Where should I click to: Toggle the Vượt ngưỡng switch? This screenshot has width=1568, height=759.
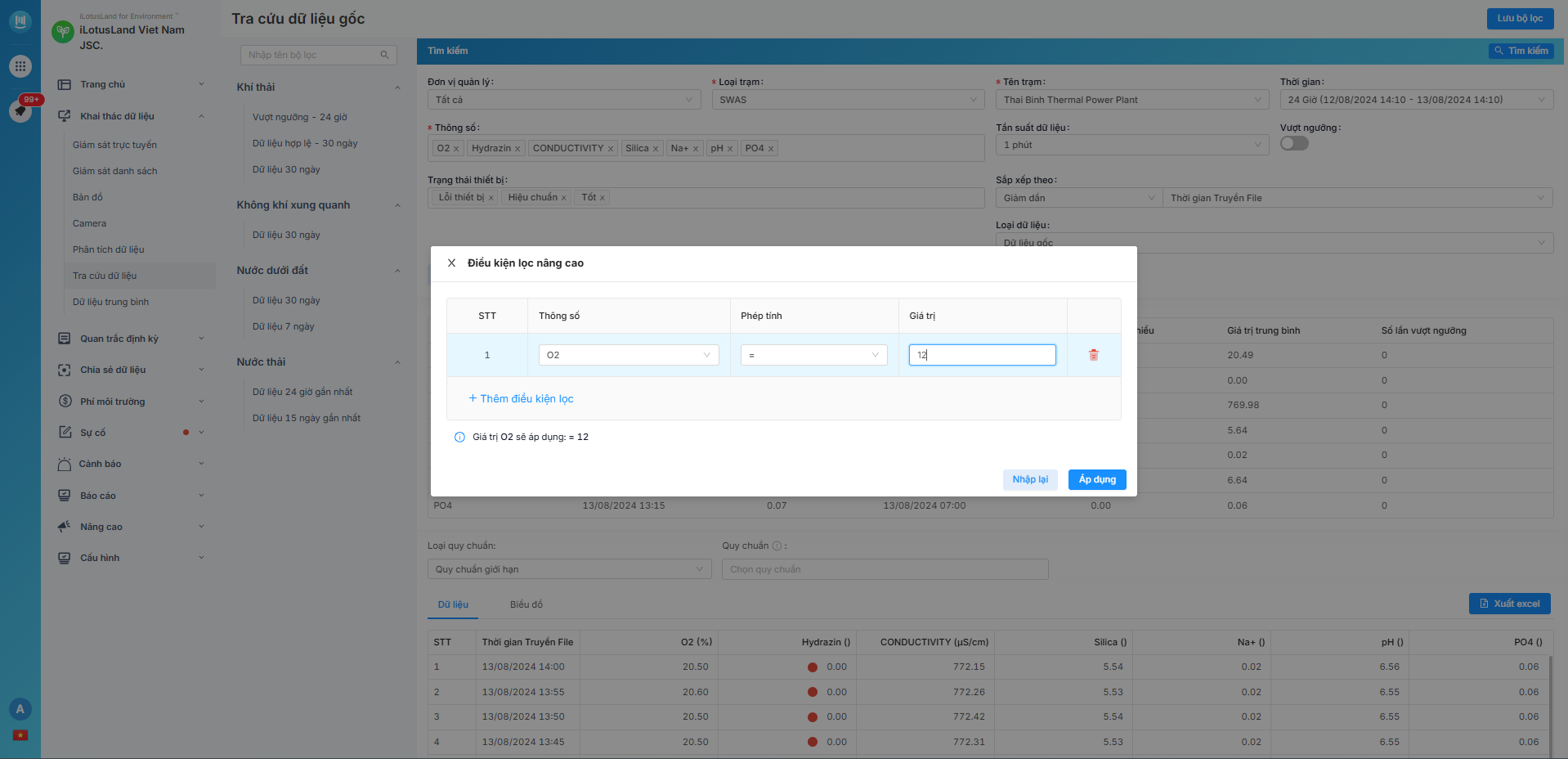1294,143
